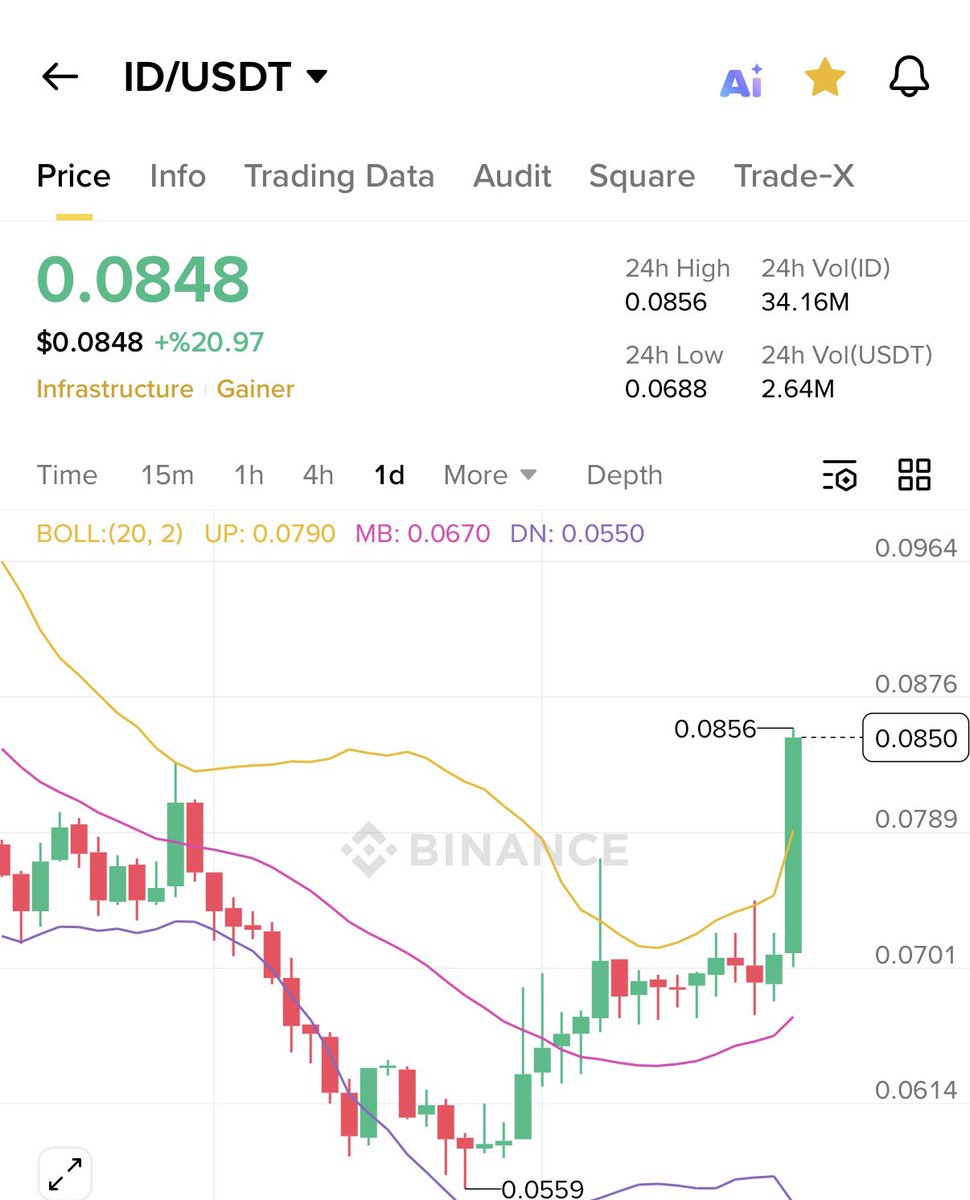Tap the $0.0848 USD price text
This screenshot has height=1200, width=970.
tap(90, 342)
